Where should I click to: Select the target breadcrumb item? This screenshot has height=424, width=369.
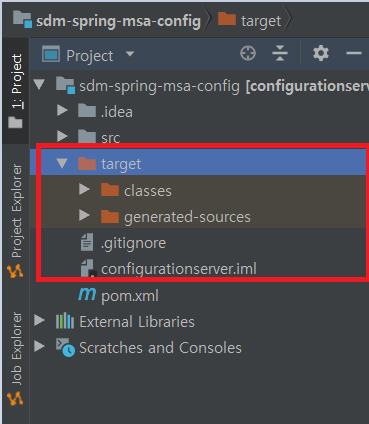click(261, 21)
